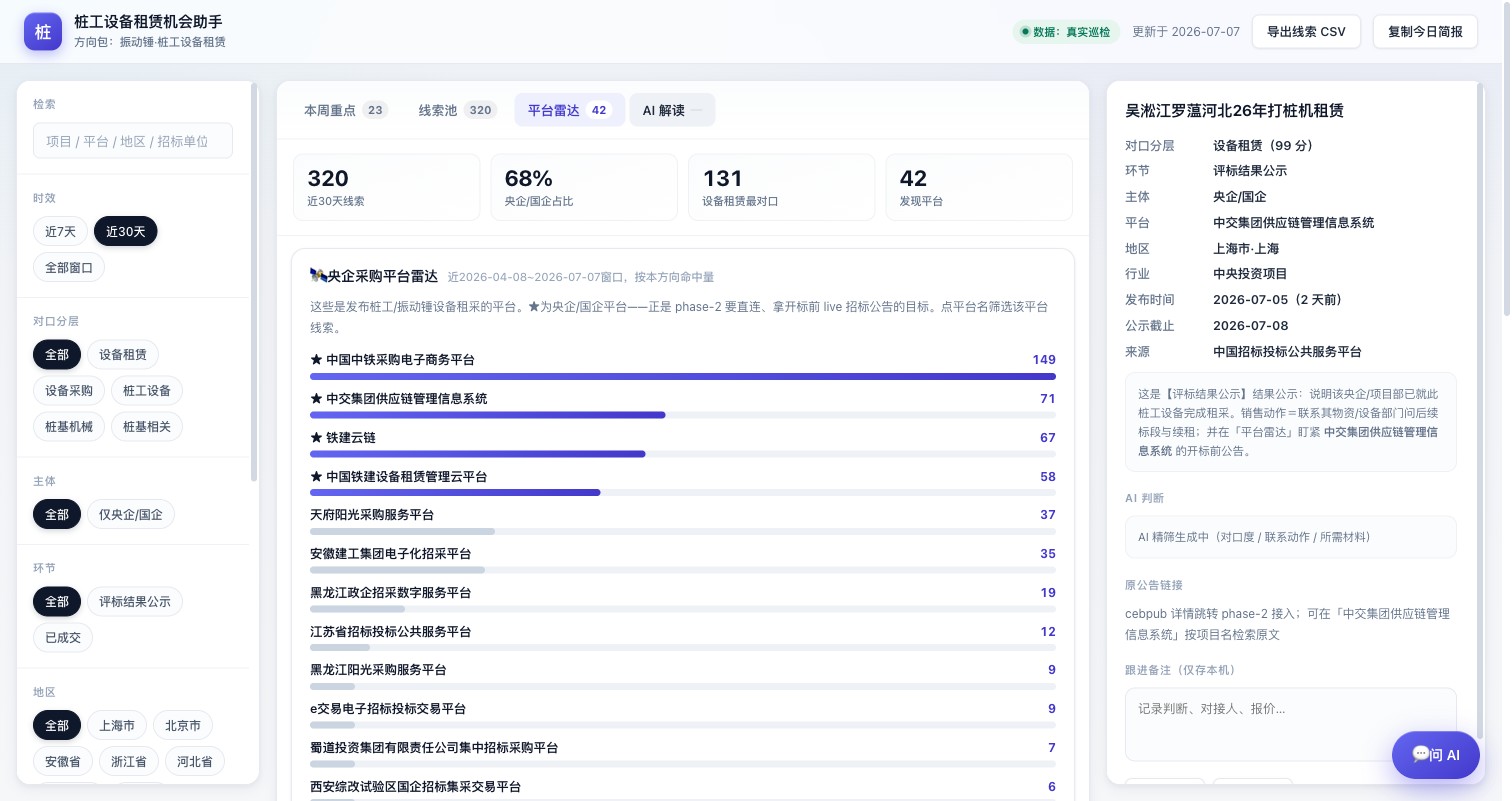Click 复制今日简报 button
The image size is (1512, 801).
(1425, 32)
